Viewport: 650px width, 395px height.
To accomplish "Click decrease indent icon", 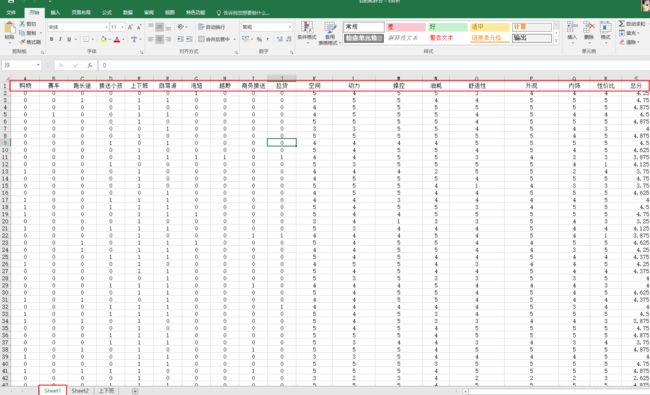I will 180,39.
